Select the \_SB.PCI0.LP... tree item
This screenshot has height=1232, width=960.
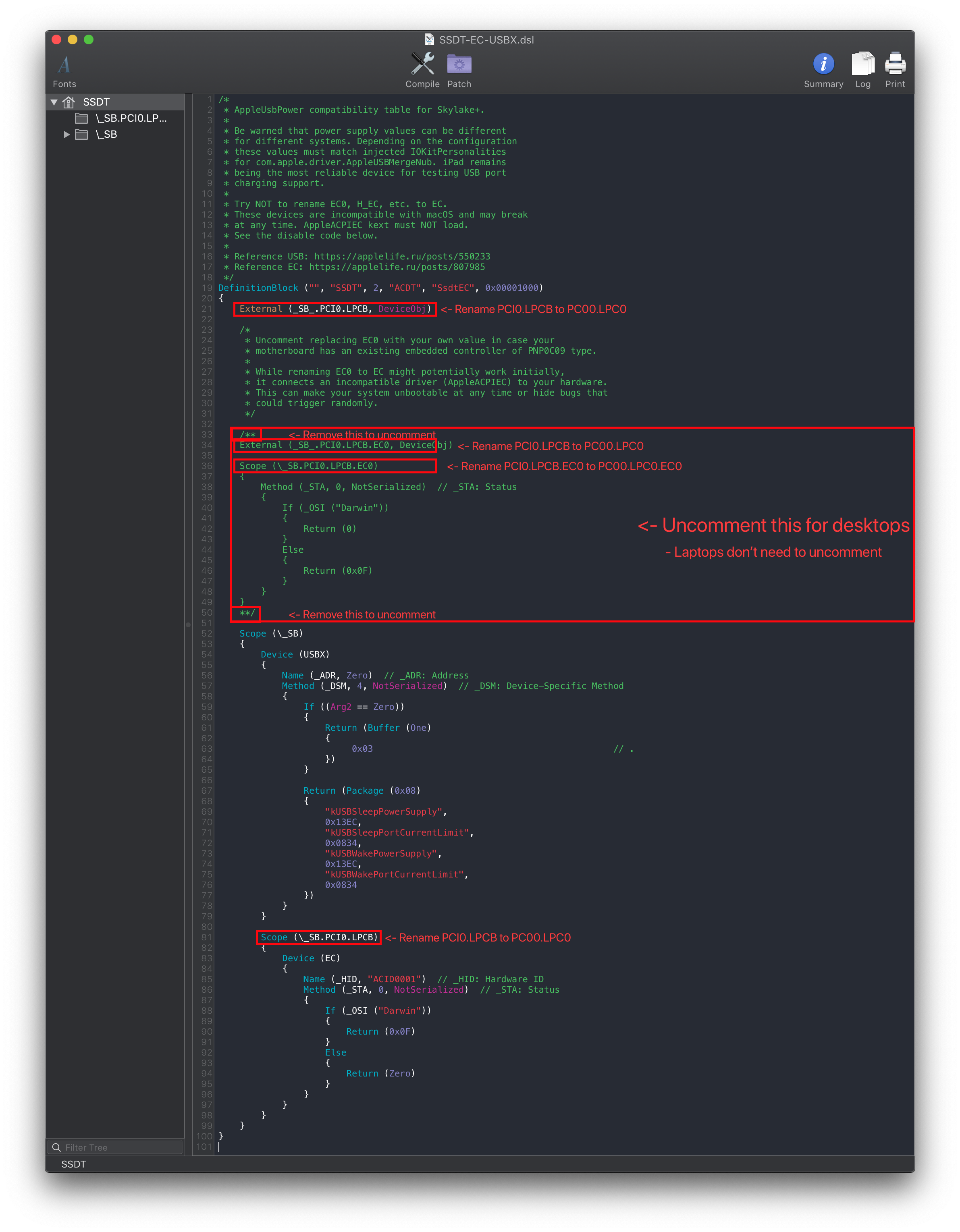(x=131, y=118)
